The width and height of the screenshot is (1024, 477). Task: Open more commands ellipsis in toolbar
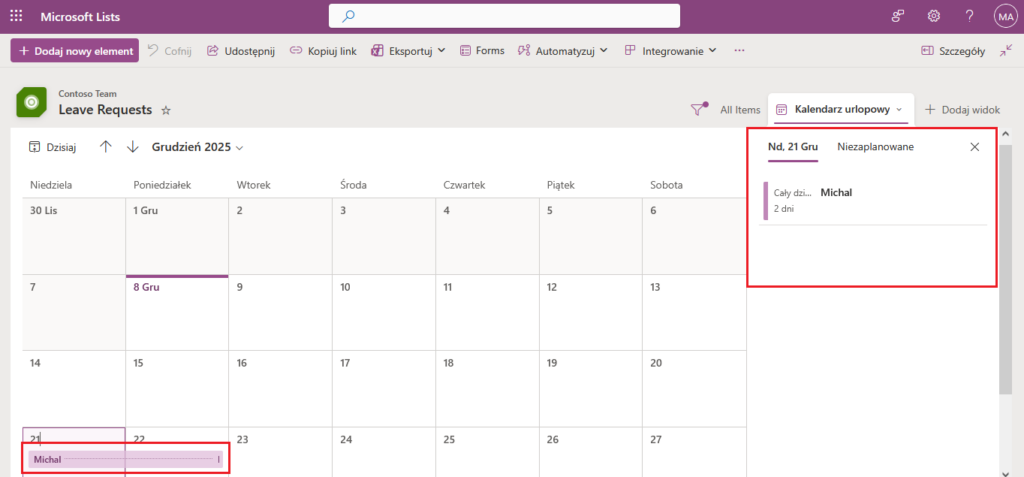tap(739, 50)
